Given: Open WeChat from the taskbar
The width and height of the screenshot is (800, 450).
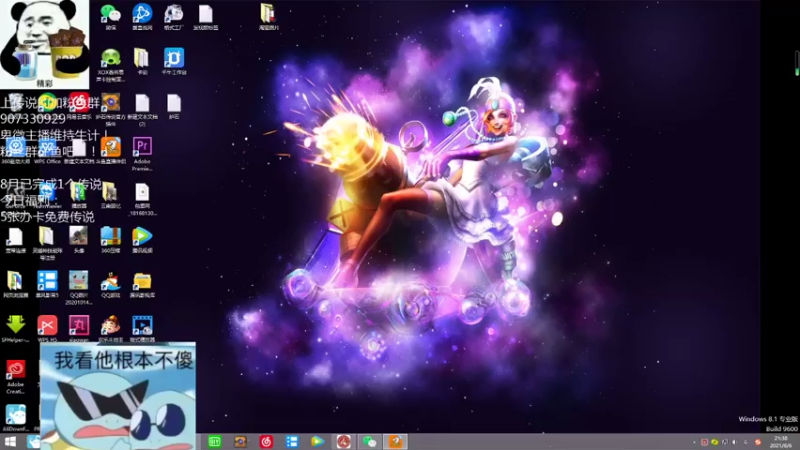Looking at the screenshot, I should [x=369, y=442].
